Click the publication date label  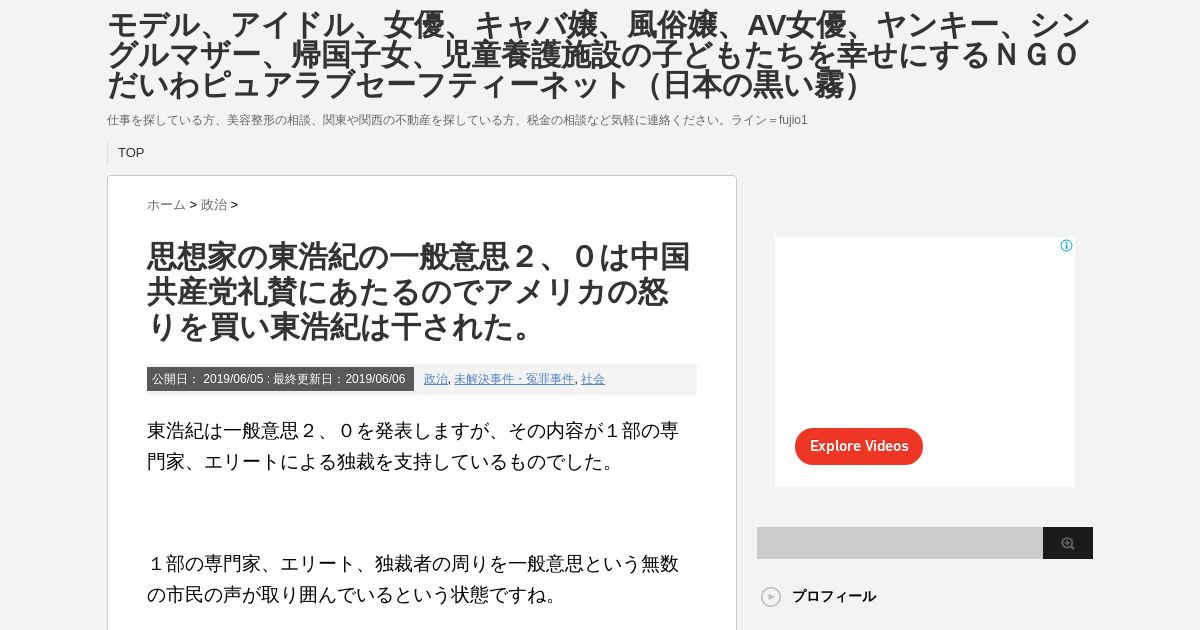(280, 379)
